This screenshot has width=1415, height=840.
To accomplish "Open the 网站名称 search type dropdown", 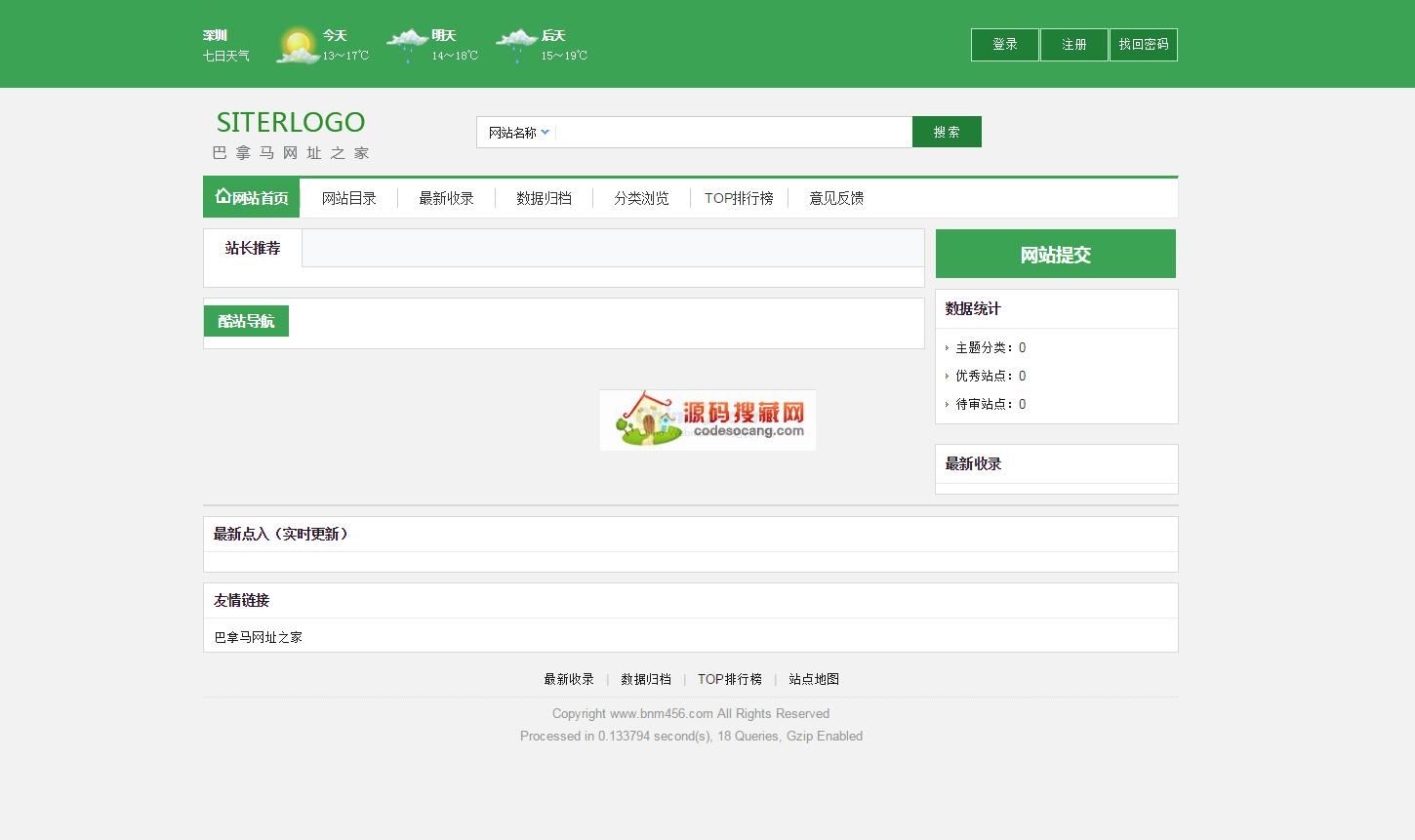I will pyautogui.click(x=518, y=133).
